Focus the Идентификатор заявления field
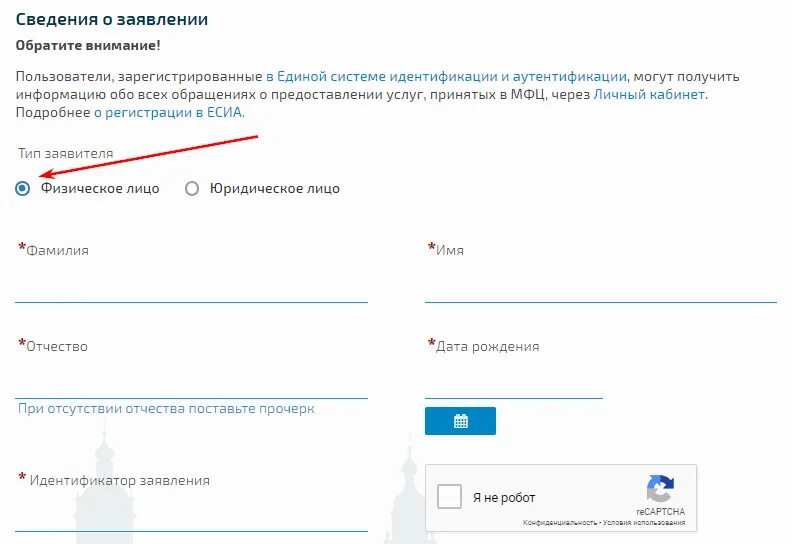This screenshot has height=544, width=792. click(x=191, y=515)
